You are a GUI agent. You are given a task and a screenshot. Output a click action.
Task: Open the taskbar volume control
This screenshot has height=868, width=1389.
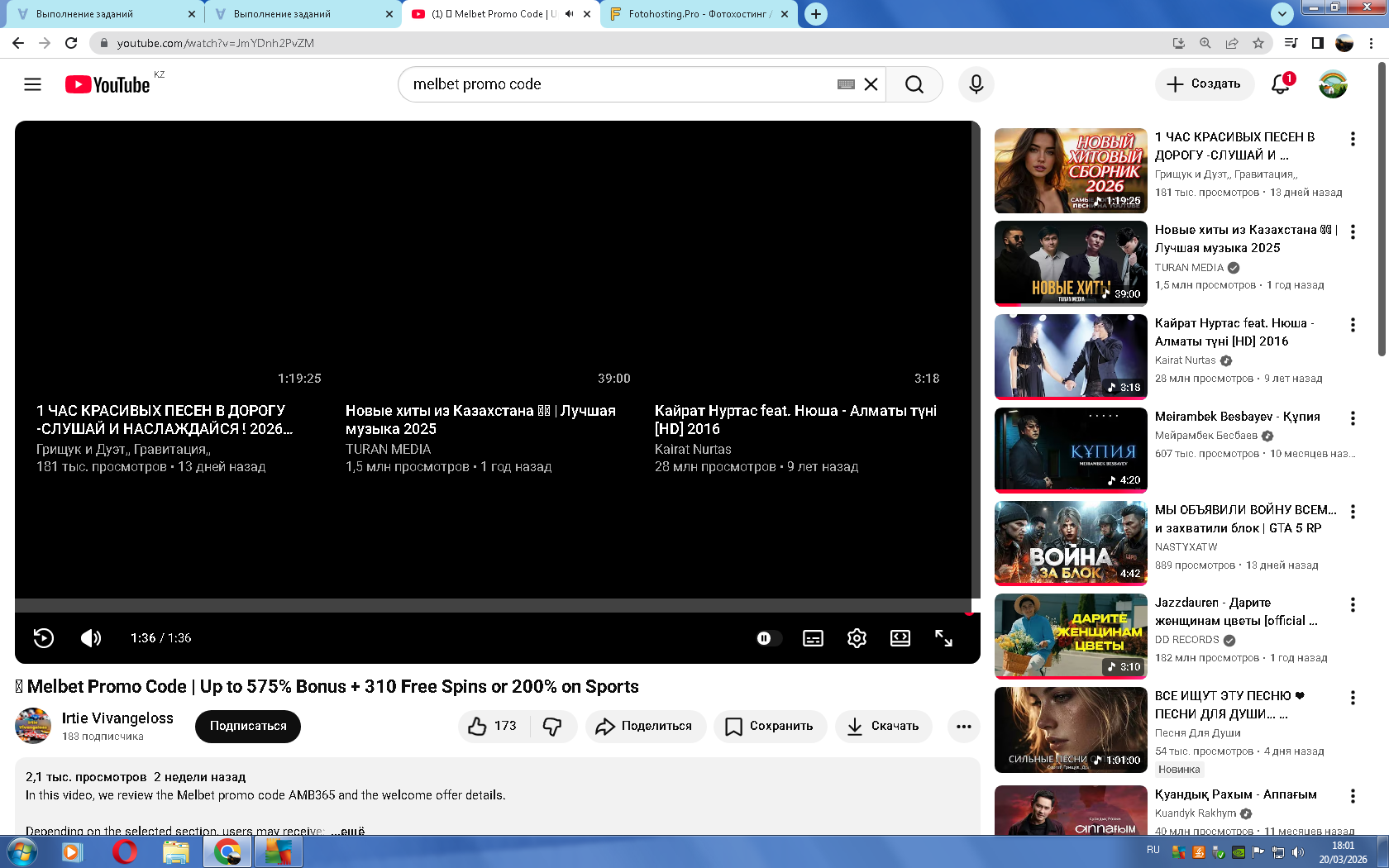pyautogui.click(x=1297, y=852)
